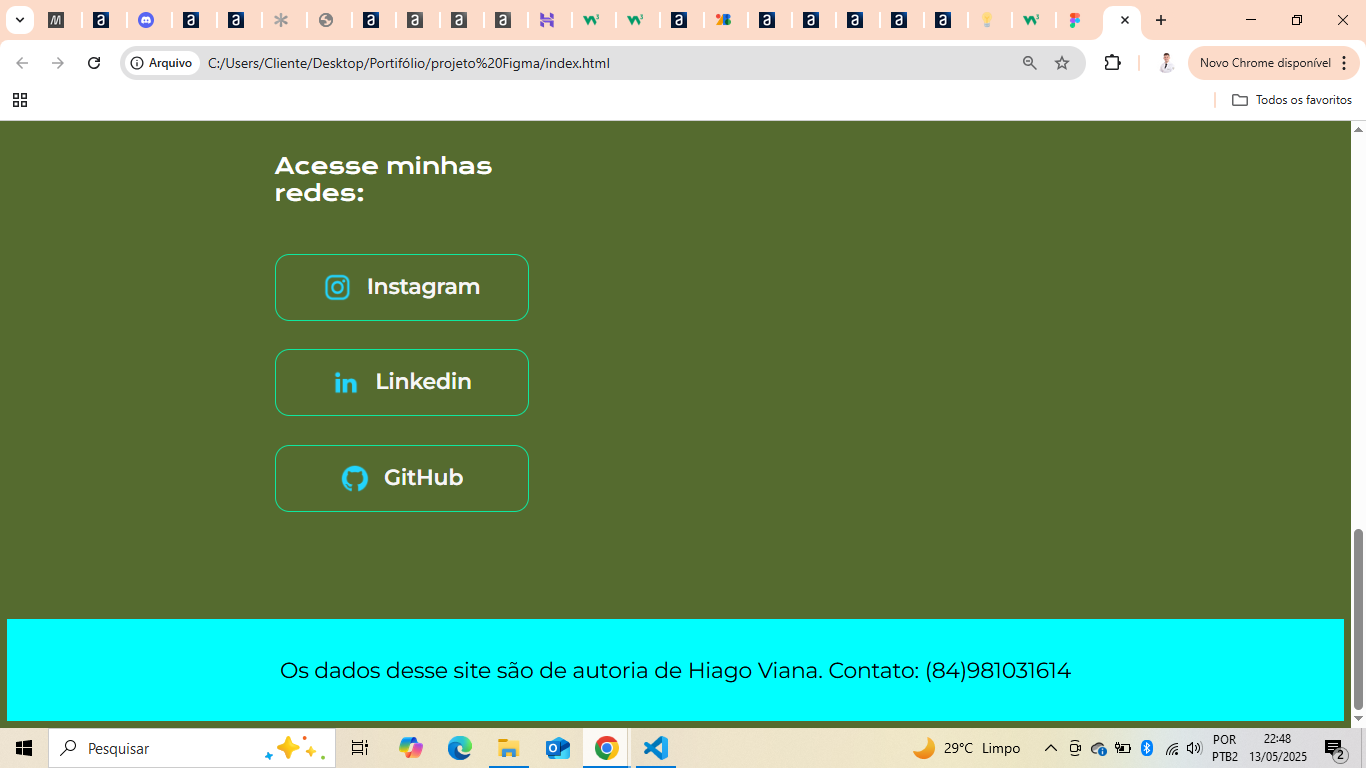Open the Instagram social link button
Image resolution: width=1366 pixels, height=768 pixels.
402,287
